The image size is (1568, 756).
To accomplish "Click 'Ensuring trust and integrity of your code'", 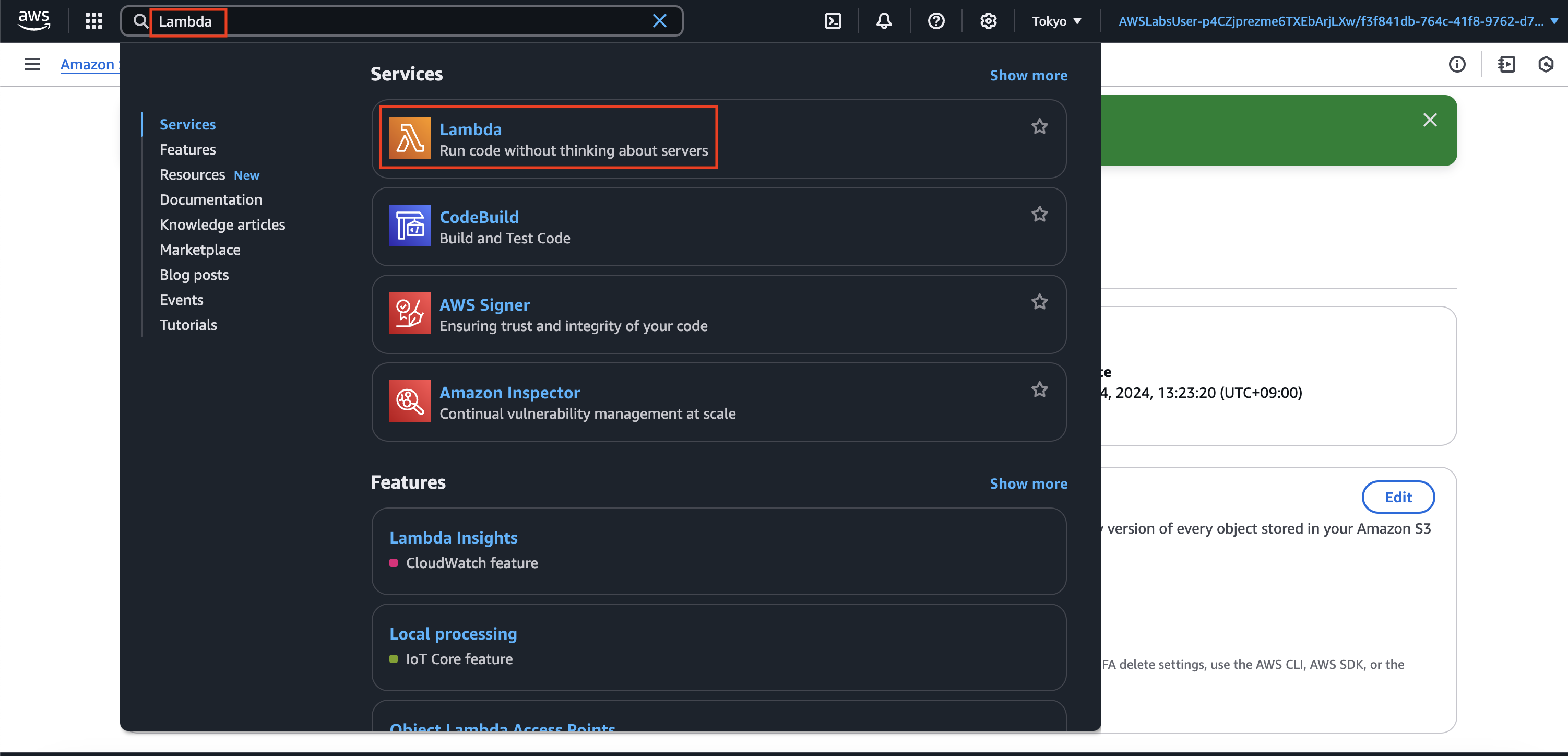I will pyautogui.click(x=574, y=326).
